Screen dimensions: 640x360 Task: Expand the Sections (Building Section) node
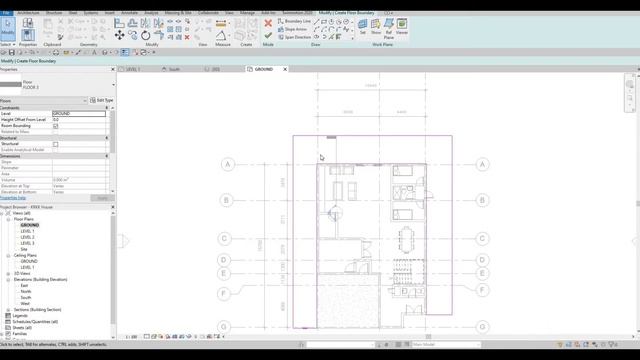point(8,310)
